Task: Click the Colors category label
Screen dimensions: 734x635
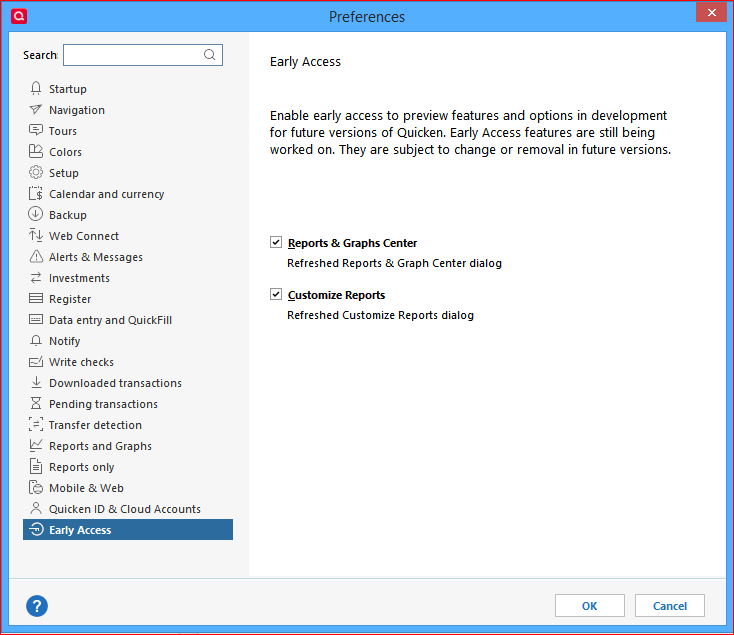Action: [65, 152]
